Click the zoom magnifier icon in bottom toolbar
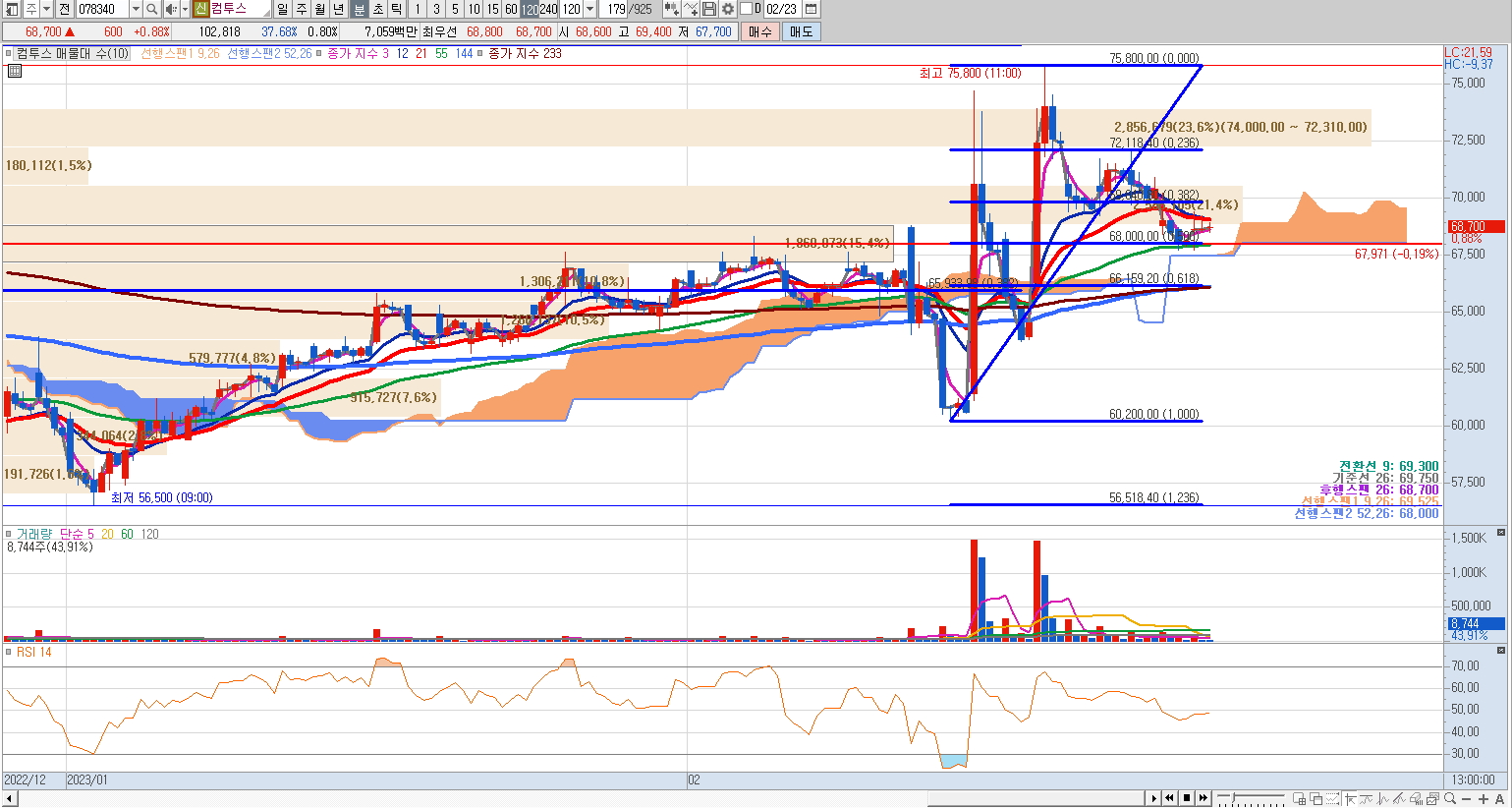Image resolution: width=1512 pixels, height=808 pixels. pyautogui.click(x=1450, y=798)
